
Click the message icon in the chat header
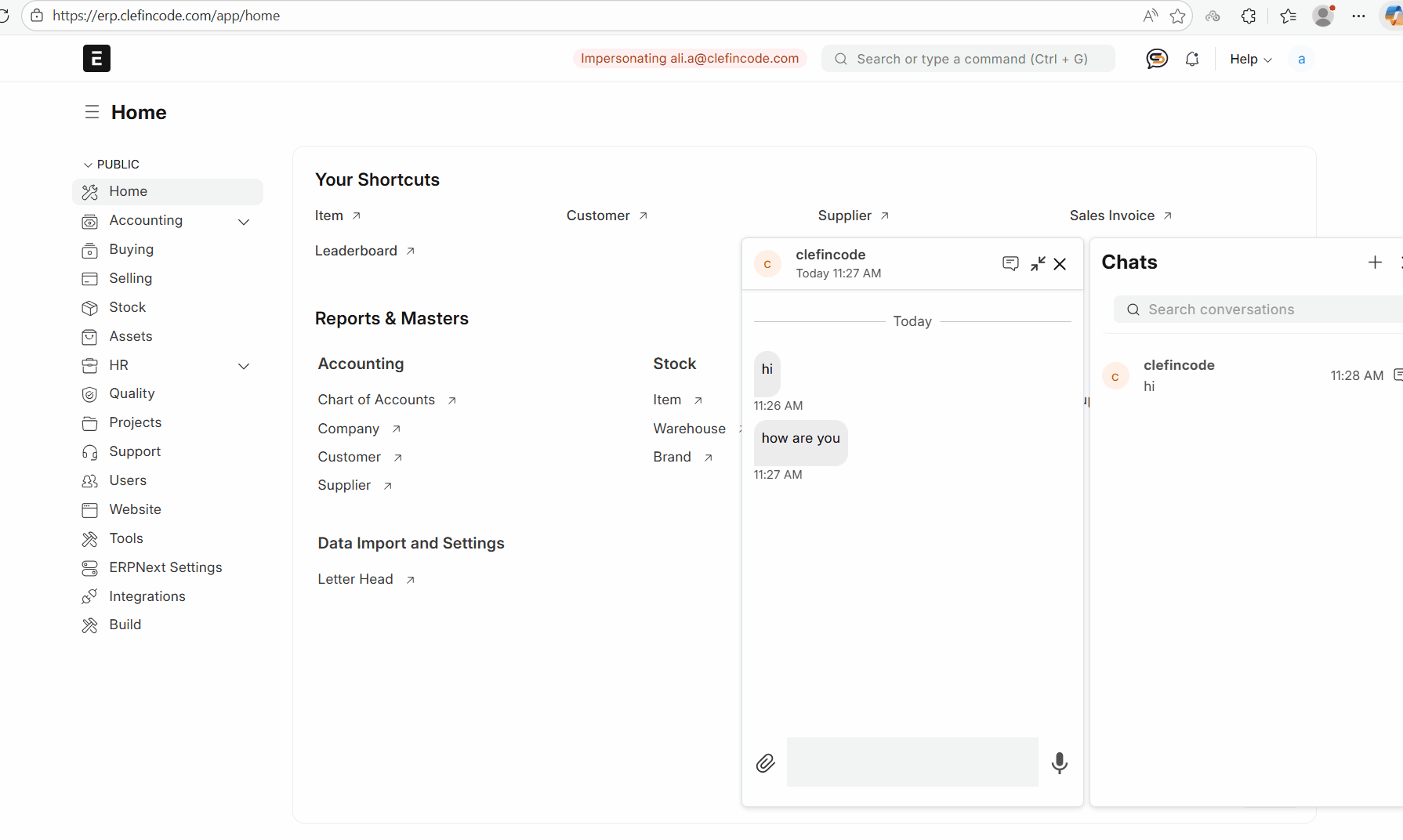(x=1010, y=263)
